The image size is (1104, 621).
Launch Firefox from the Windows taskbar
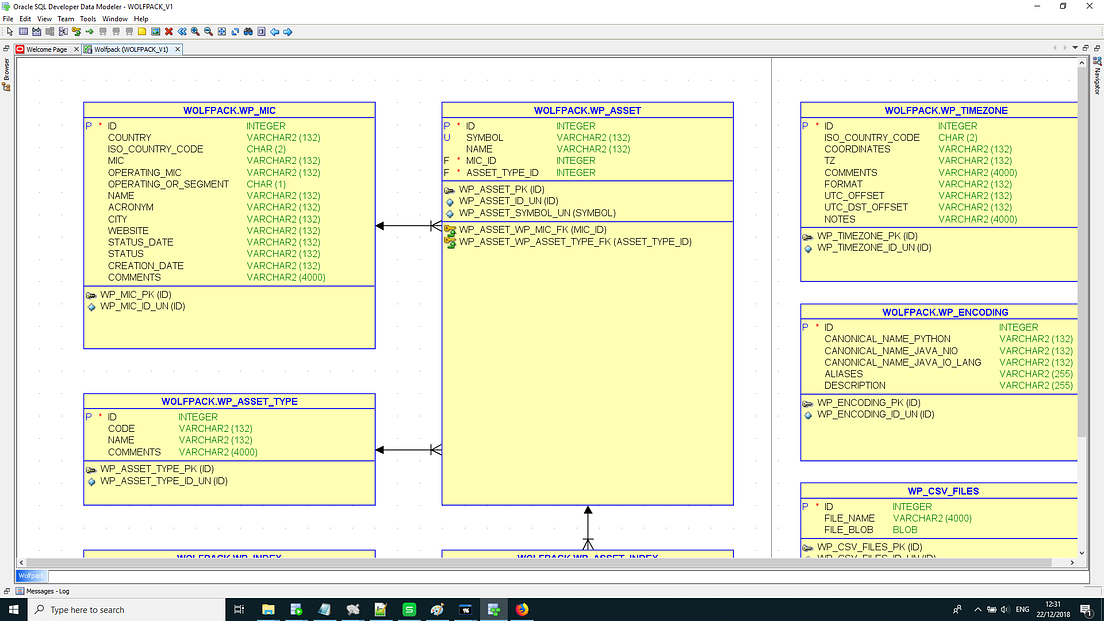[523, 608]
